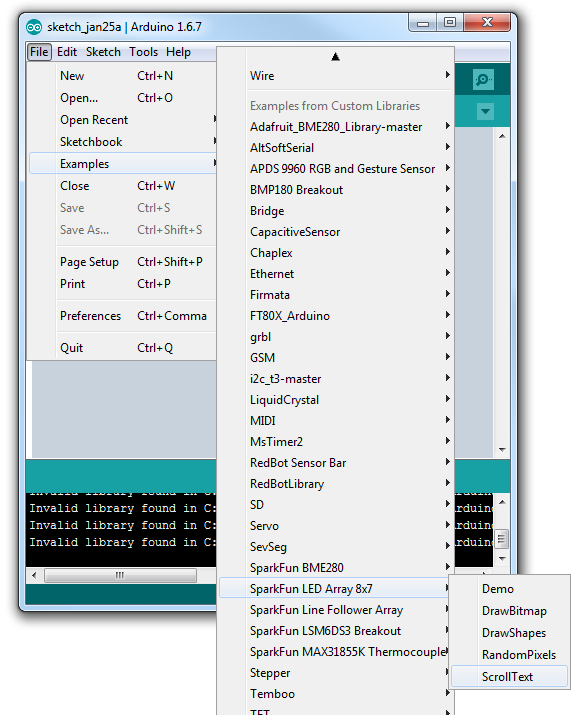Open SparkFun MAX31855K Thermocouple examples
This screenshot has height=715, width=581.
336,651
